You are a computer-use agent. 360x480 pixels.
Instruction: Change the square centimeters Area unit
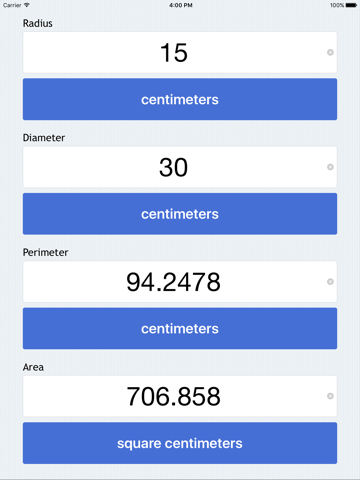pyautogui.click(x=180, y=443)
